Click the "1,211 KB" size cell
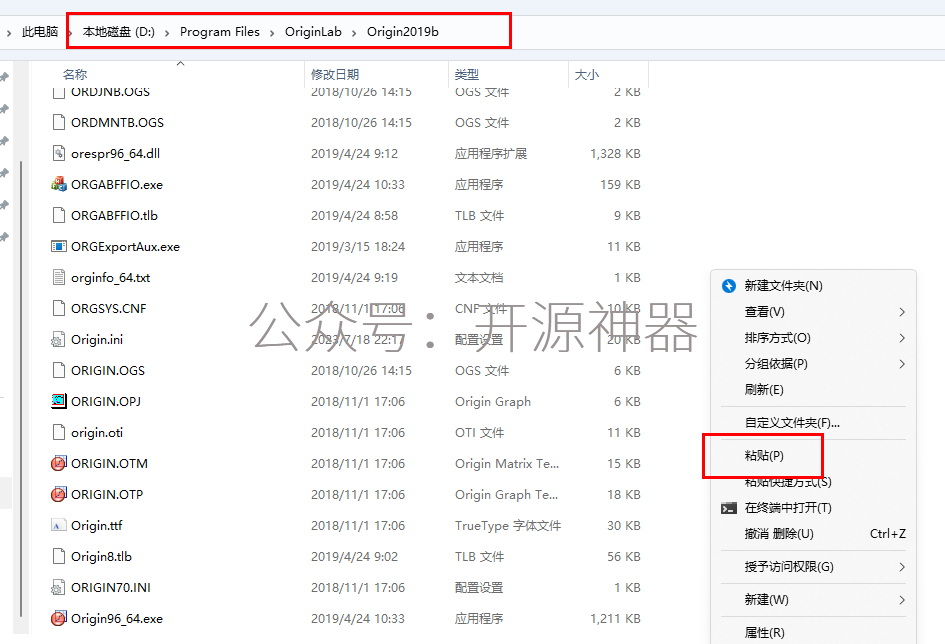The width and height of the screenshot is (945, 644). point(615,619)
